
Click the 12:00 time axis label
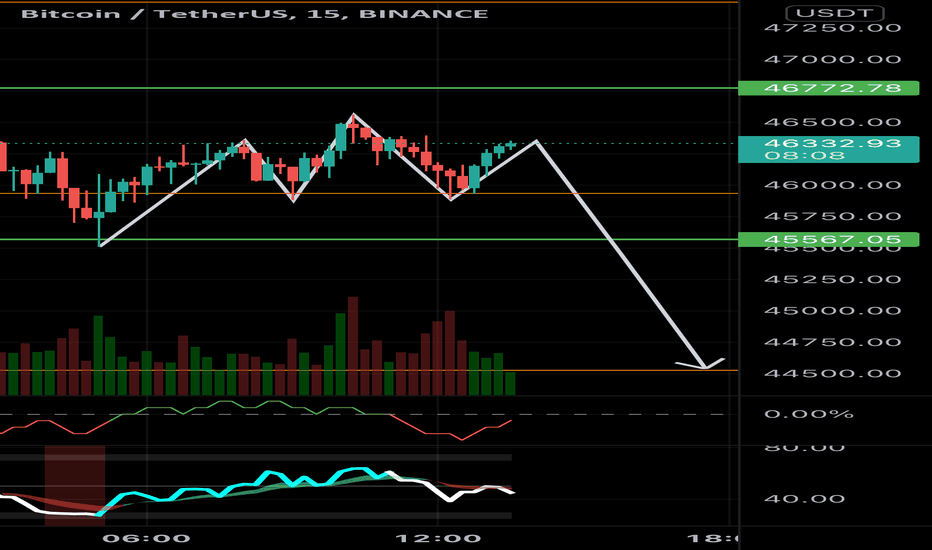(438, 539)
